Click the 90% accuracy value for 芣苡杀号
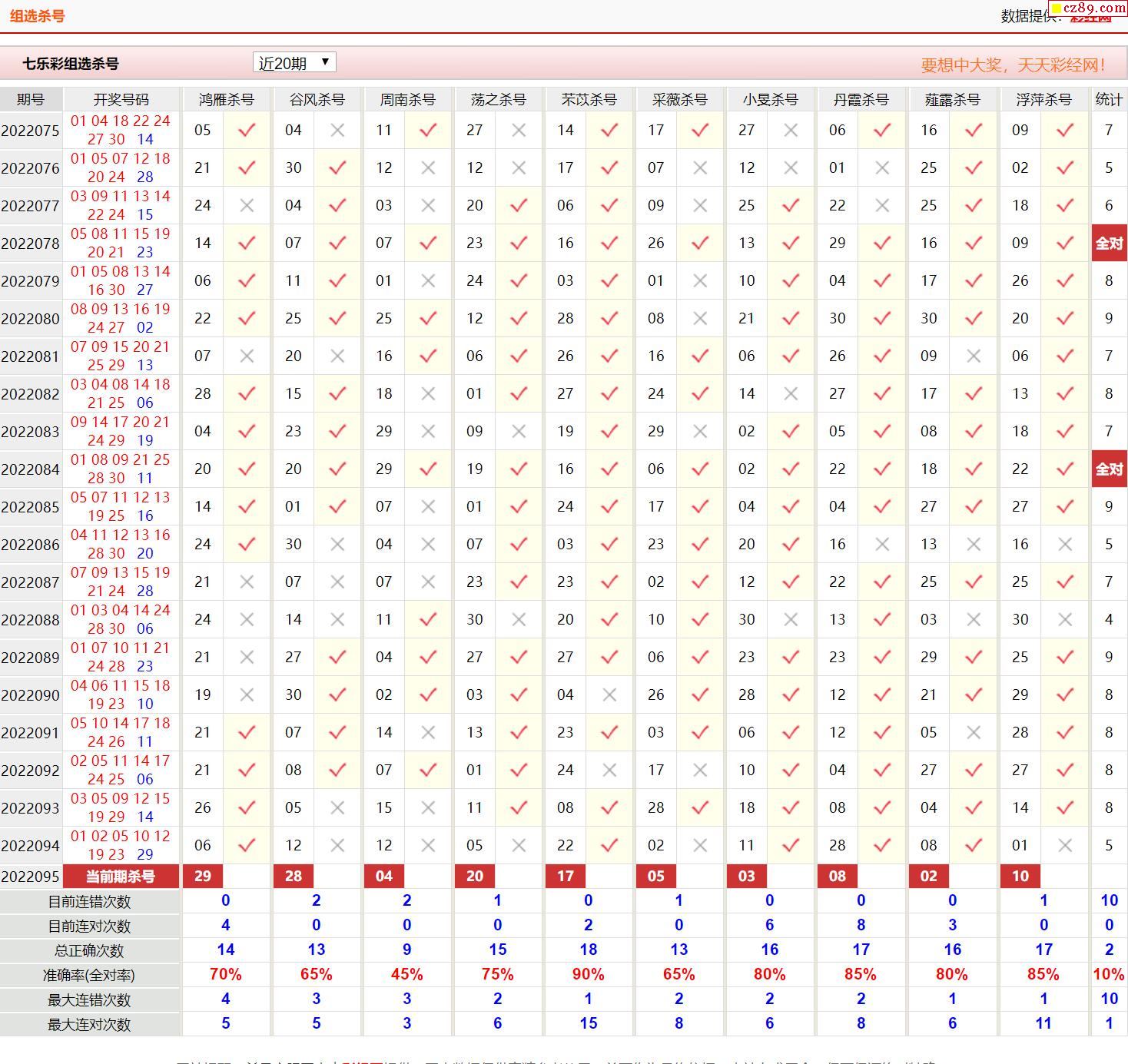 (x=589, y=975)
